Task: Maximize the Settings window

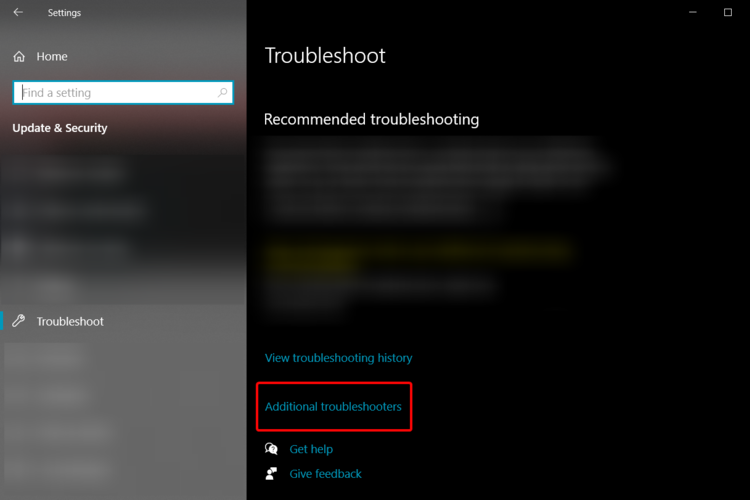Action: [x=728, y=12]
